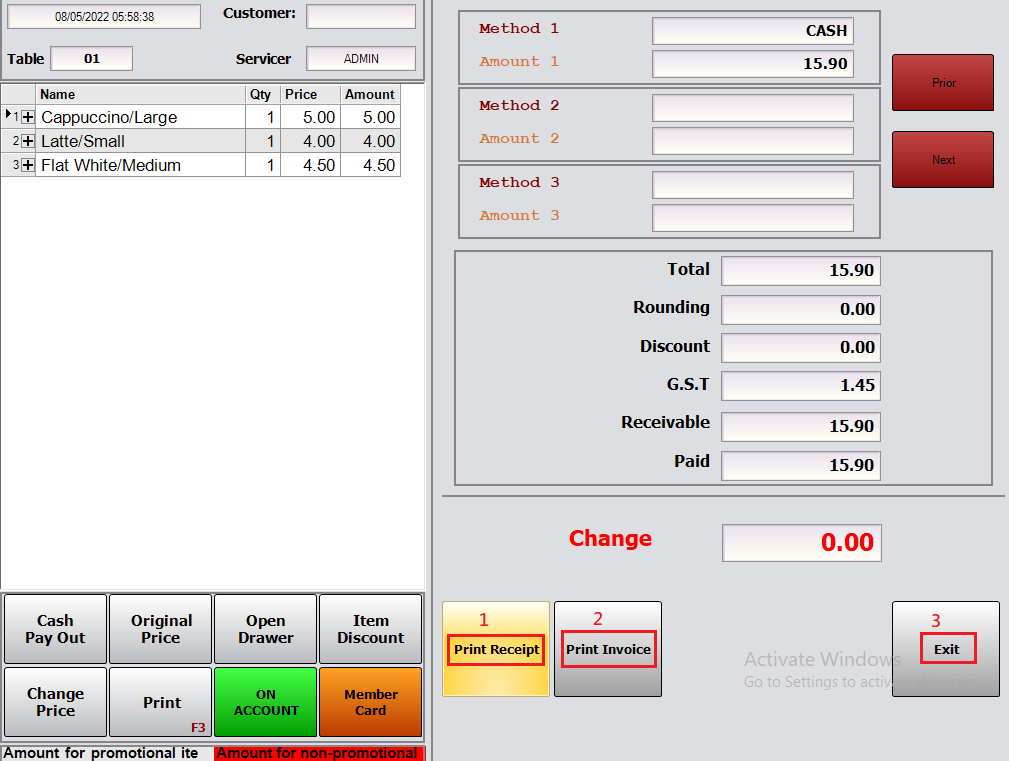Viewport: 1009px width, 761px height.
Task: Click the Servicer field showing ADMIN
Action: click(361, 59)
